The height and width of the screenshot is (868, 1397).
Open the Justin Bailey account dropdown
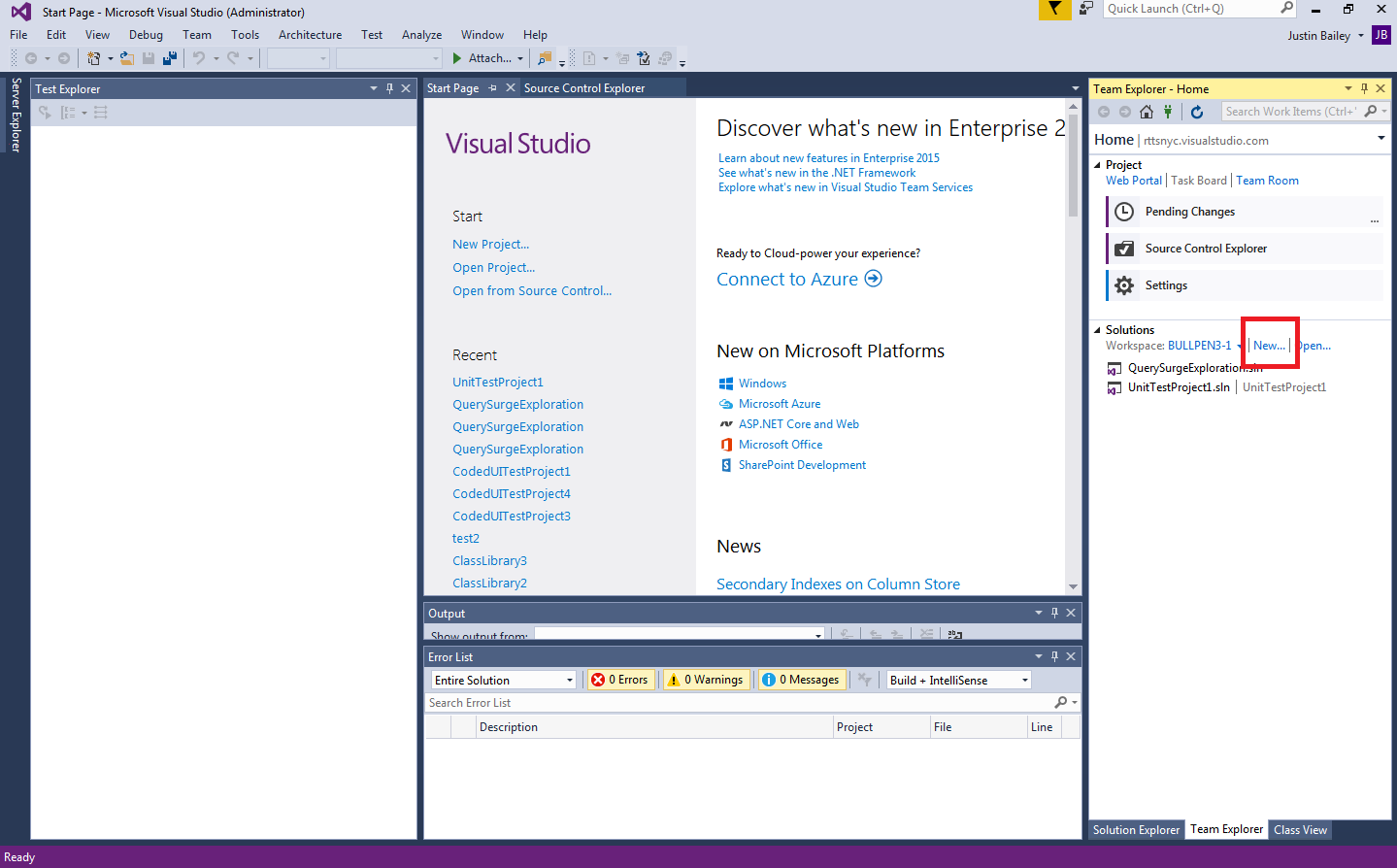[x=1361, y=35]
